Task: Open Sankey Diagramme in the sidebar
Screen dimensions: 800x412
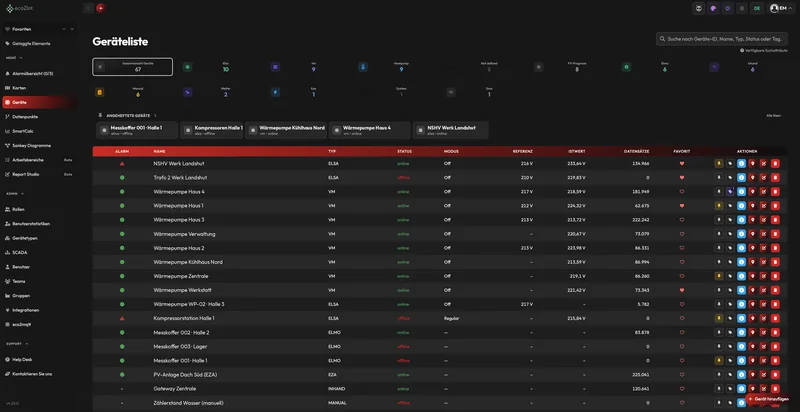Action: [x=31, y=145]
